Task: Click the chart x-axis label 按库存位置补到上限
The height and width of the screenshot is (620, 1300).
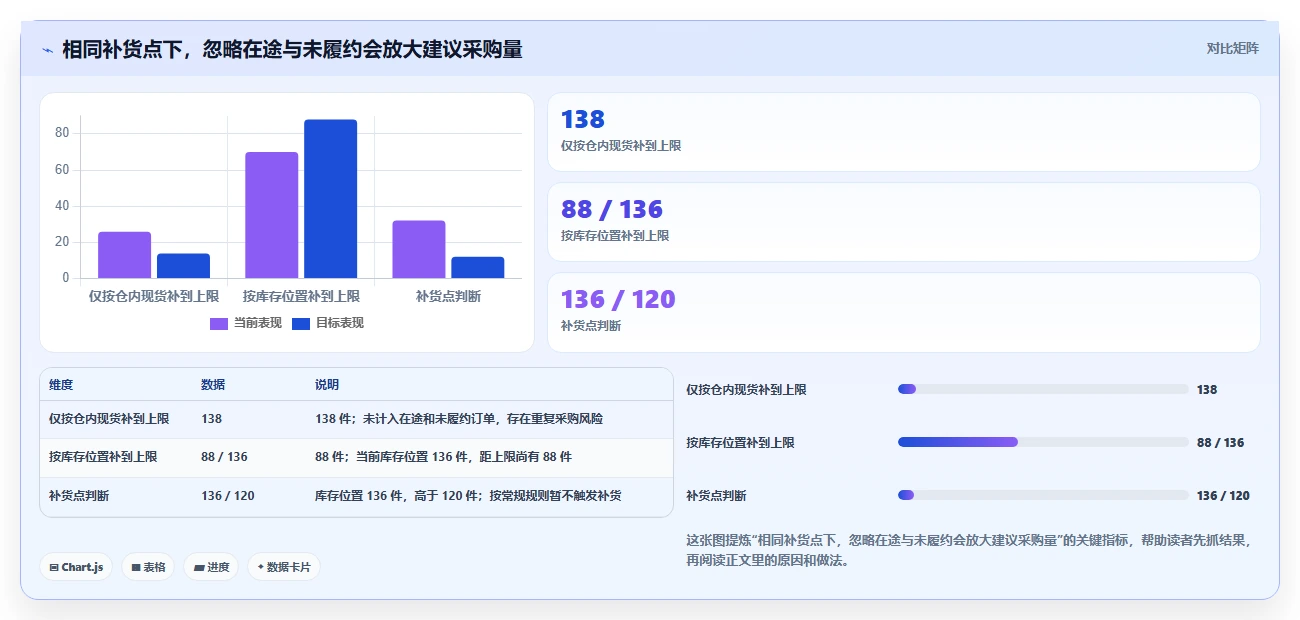Action: coord(301,296)
